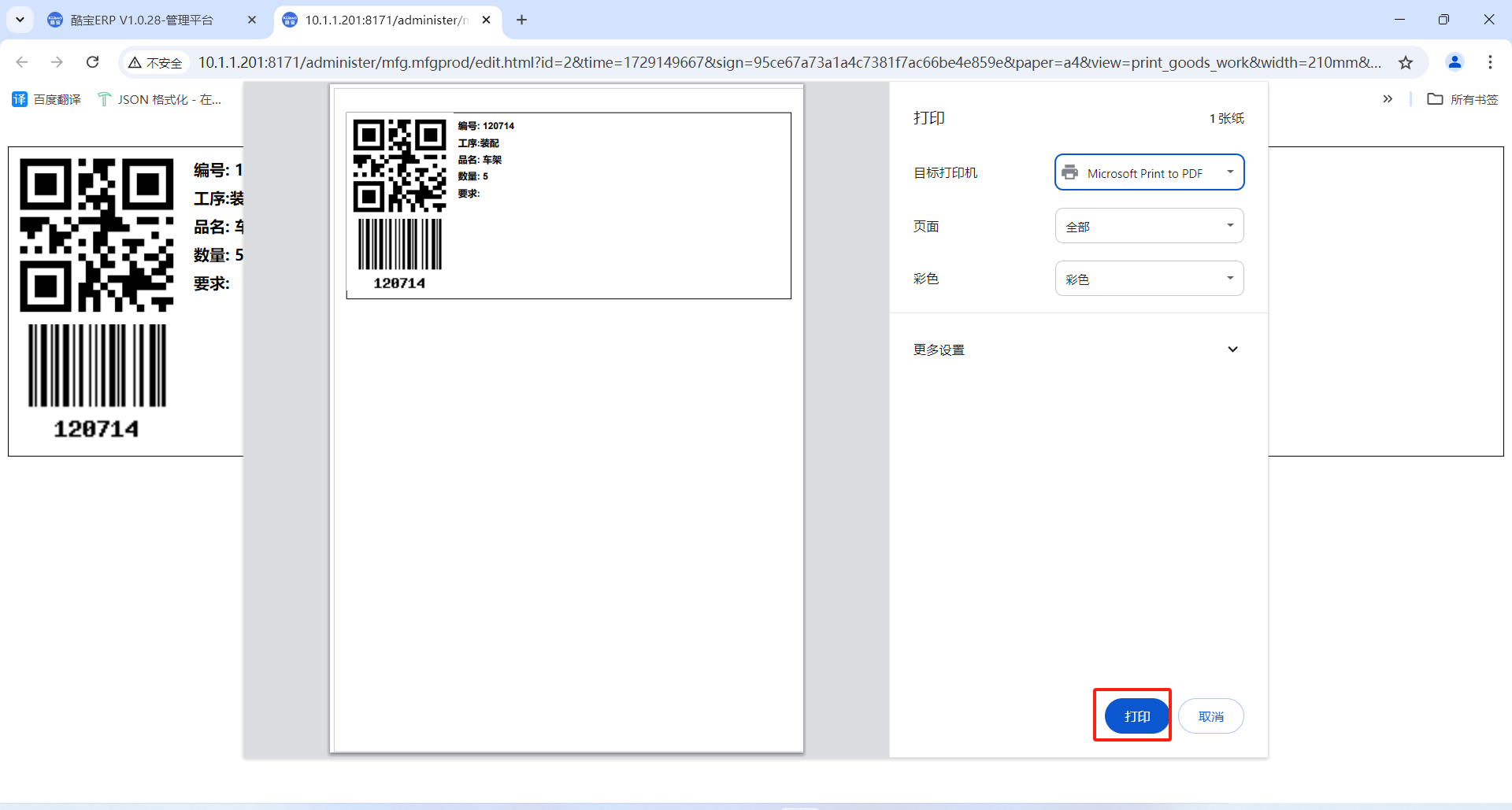The width and height of the screenshot is (1512, 810).
Task: Open the 百度翻译 bookmark
Action: click(47, 99)
